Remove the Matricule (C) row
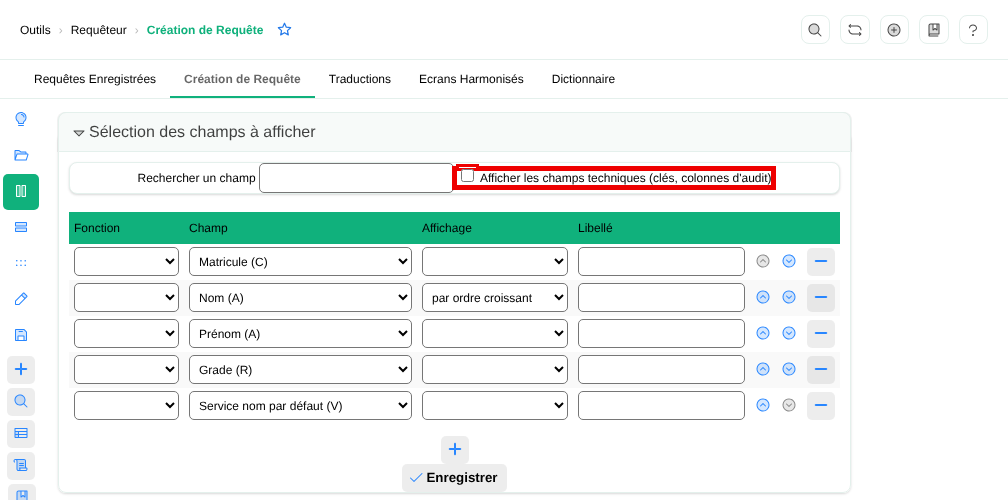1008x500 pixels. point(821,262)
